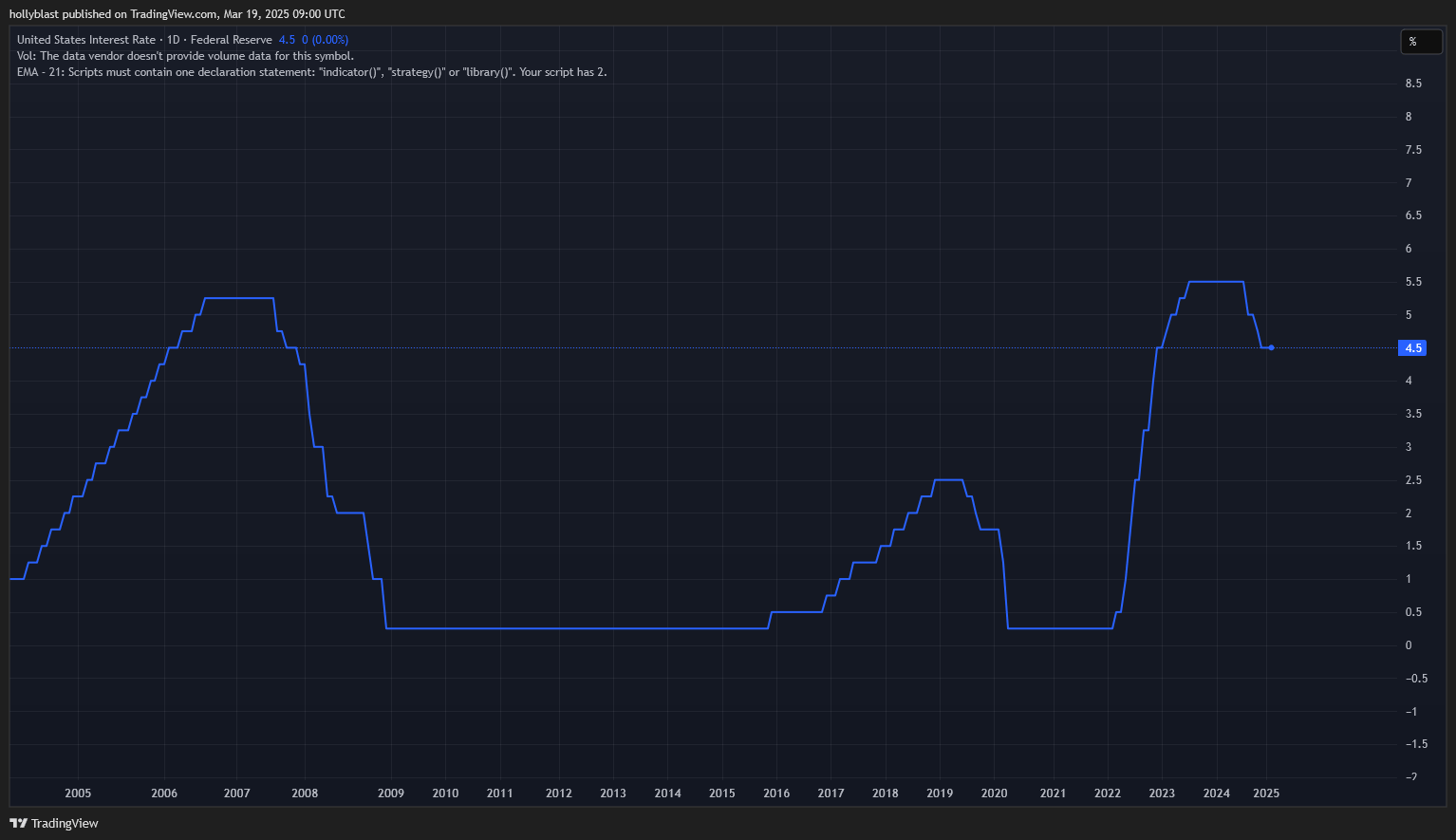
Task: Click the −1.5 tick on price scale
Action: (x=1416, y=744)
